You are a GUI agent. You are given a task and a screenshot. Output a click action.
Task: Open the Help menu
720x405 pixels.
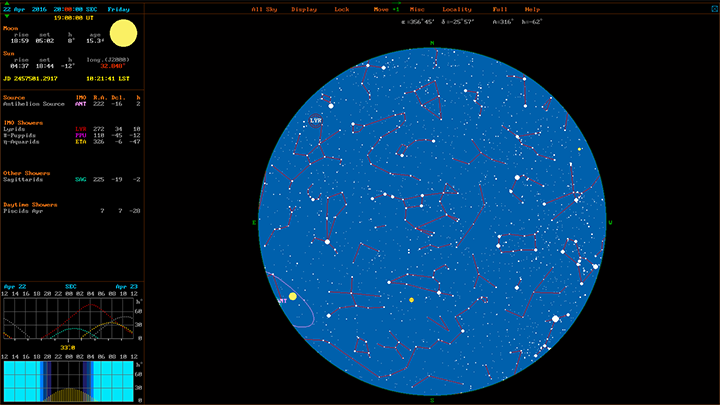533,8
